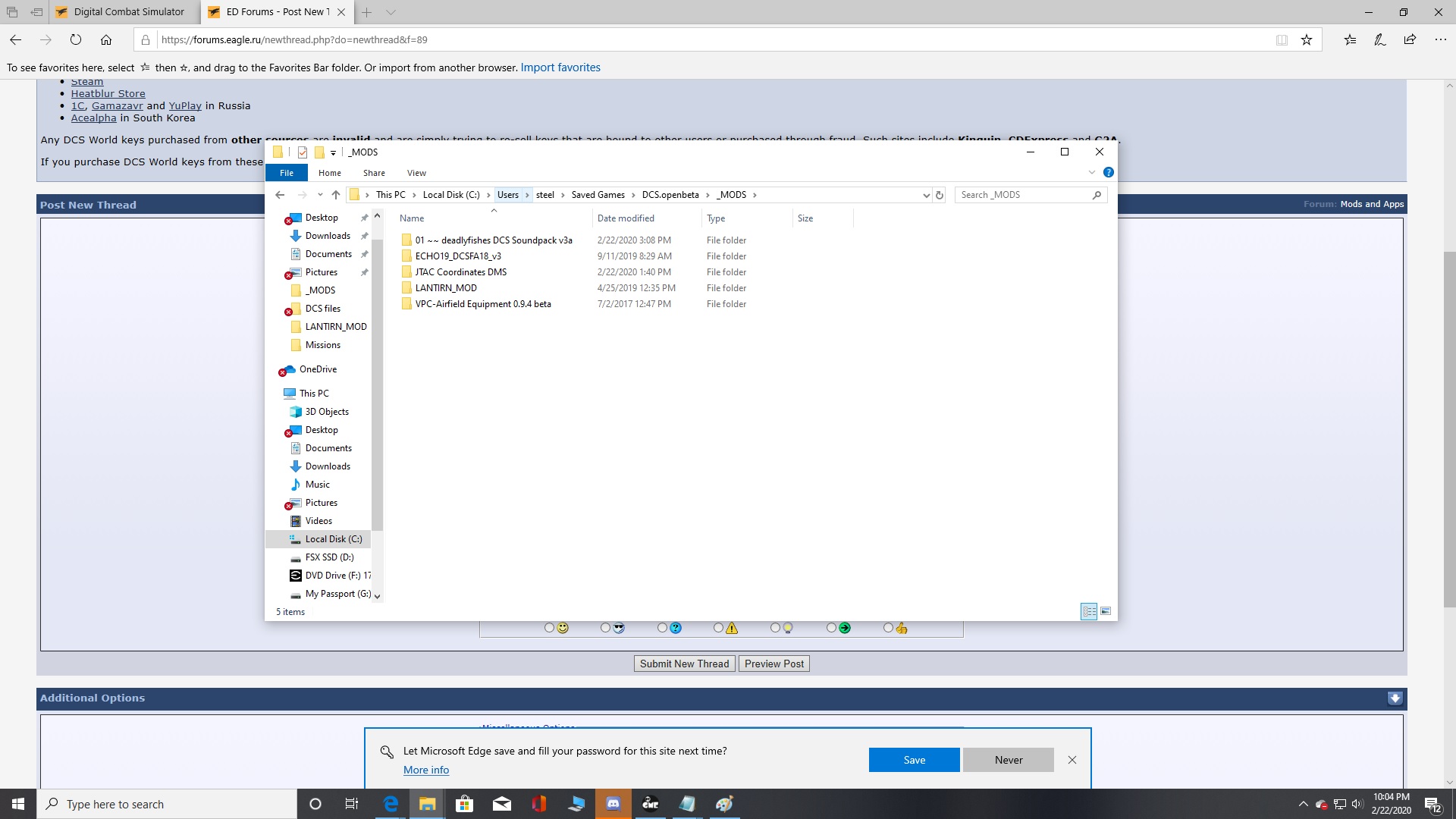The height and width of the screenshot is (819, 1456).
Task: Open recent locations dropdown in Explorer
Action: tap(320, 195)
